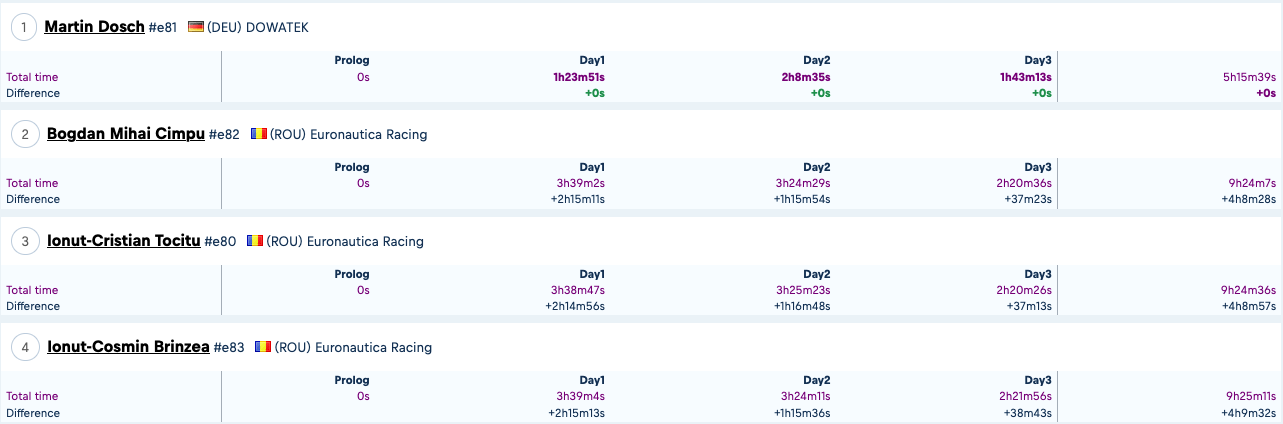1283x424 pixels.
Task: Click the rank 2 circle badge
Action: click(x=25, y=134)
